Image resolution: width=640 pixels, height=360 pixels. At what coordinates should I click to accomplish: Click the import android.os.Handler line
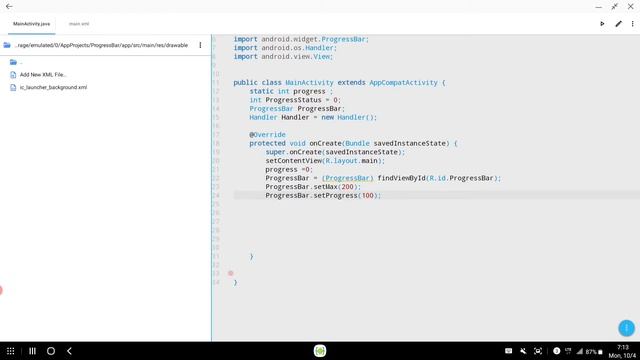tap(285, 48)
